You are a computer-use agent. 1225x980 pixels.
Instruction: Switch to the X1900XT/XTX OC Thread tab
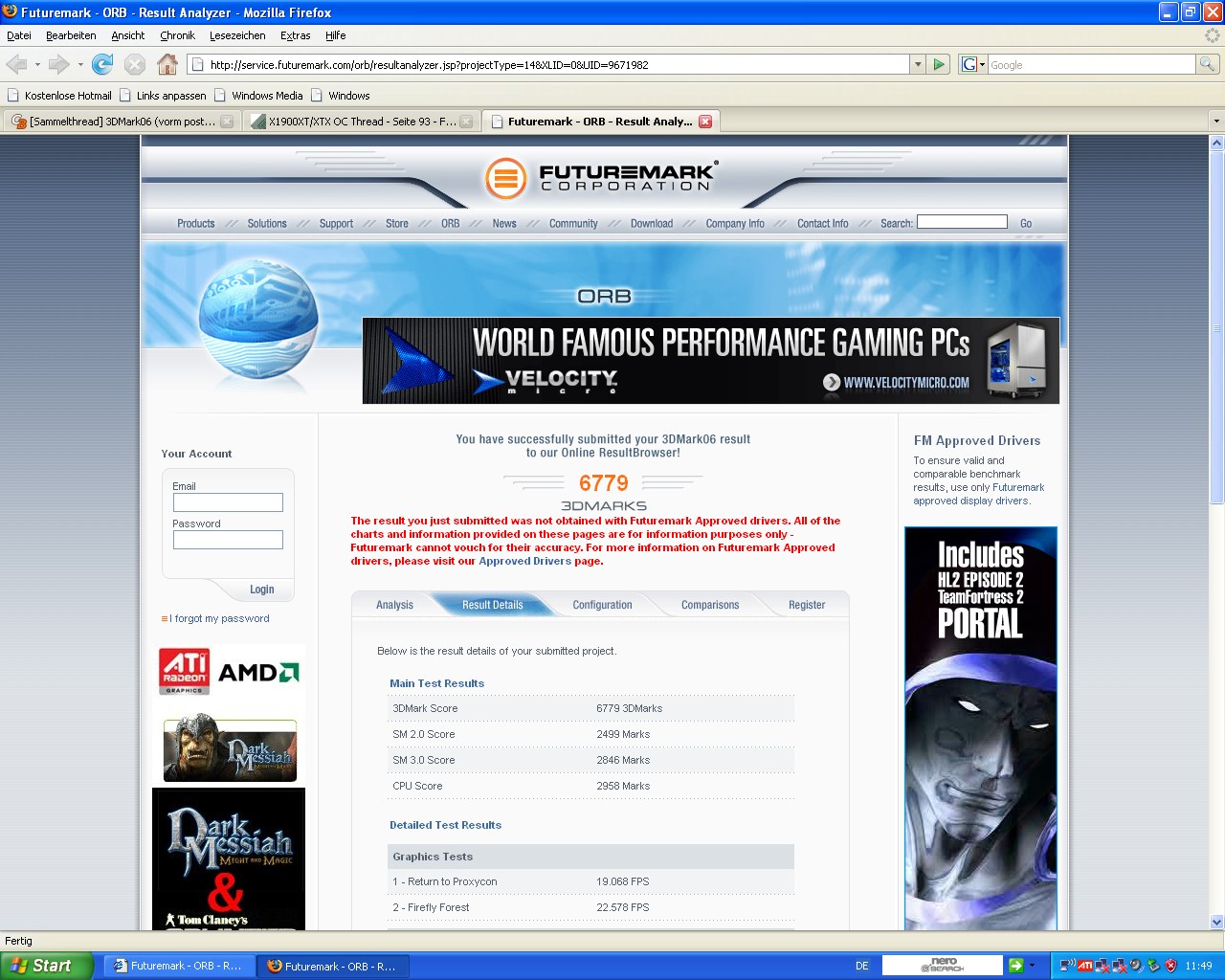(x=361, y=122)
